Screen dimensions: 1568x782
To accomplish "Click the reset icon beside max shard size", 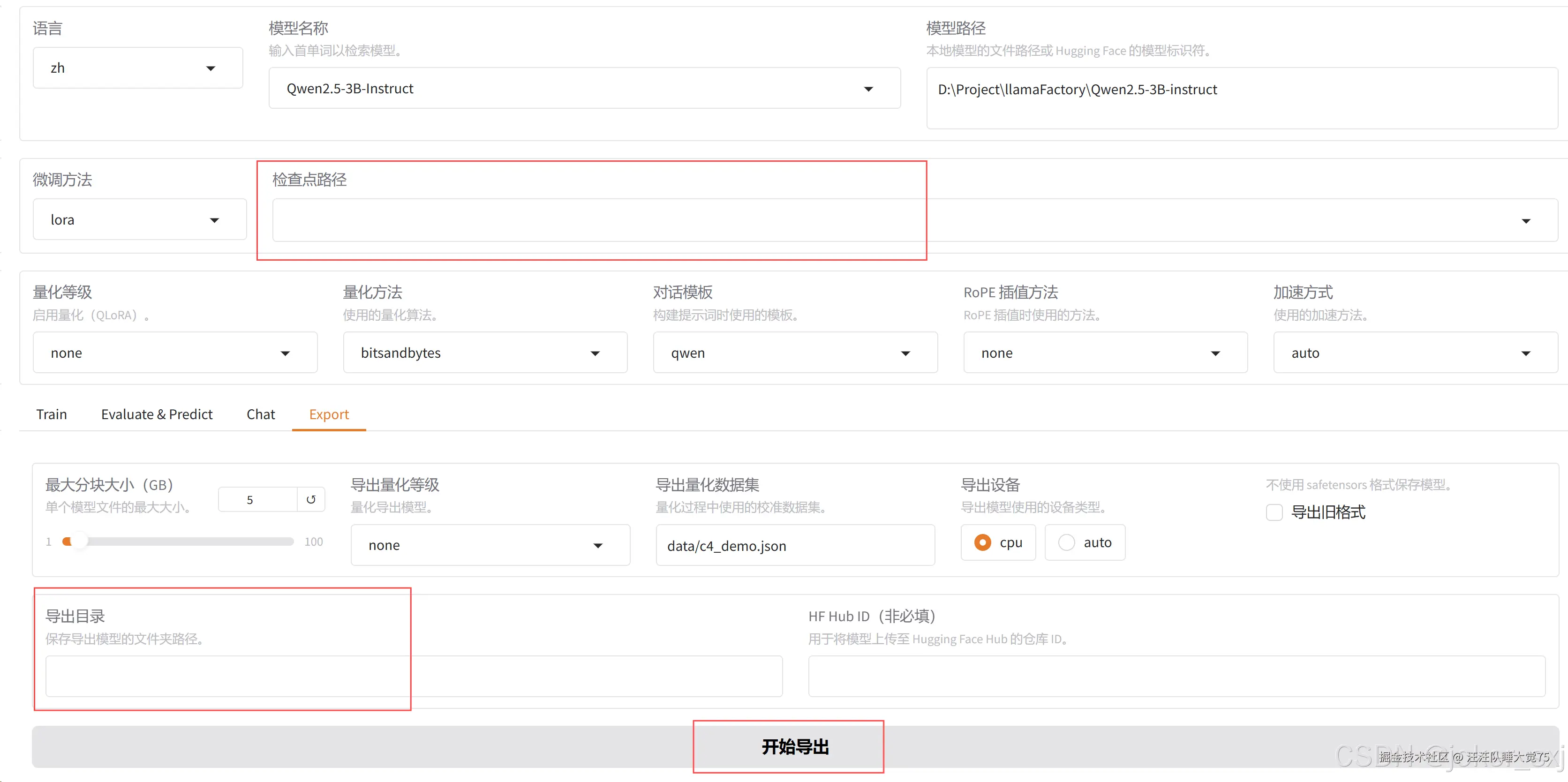I will (310, 500).
